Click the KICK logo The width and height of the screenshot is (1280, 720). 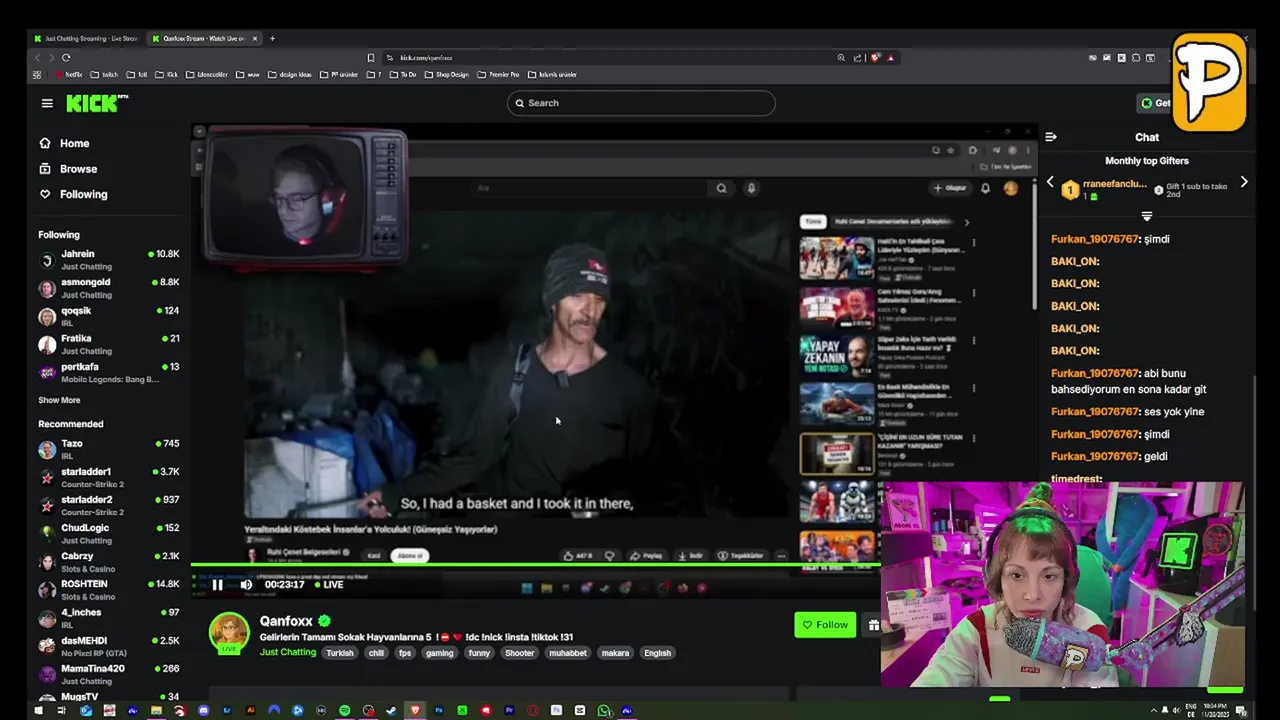coord(97,103)
